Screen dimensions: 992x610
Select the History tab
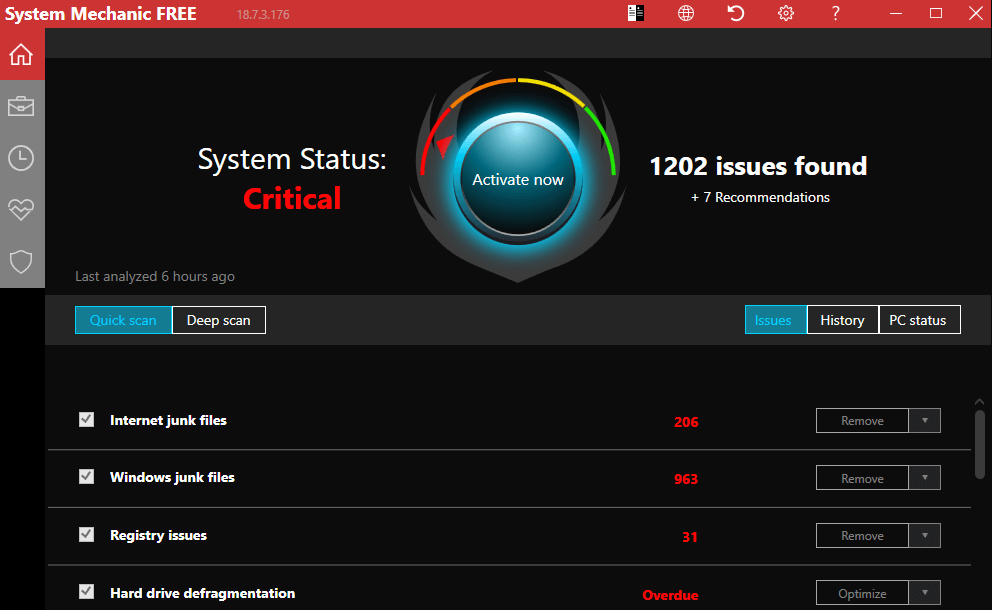[843, 320]
